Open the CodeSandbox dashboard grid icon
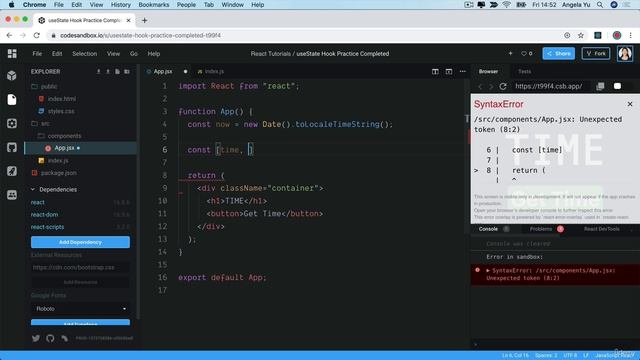Viewport: 640px width, 360px height. click(12, 53)
